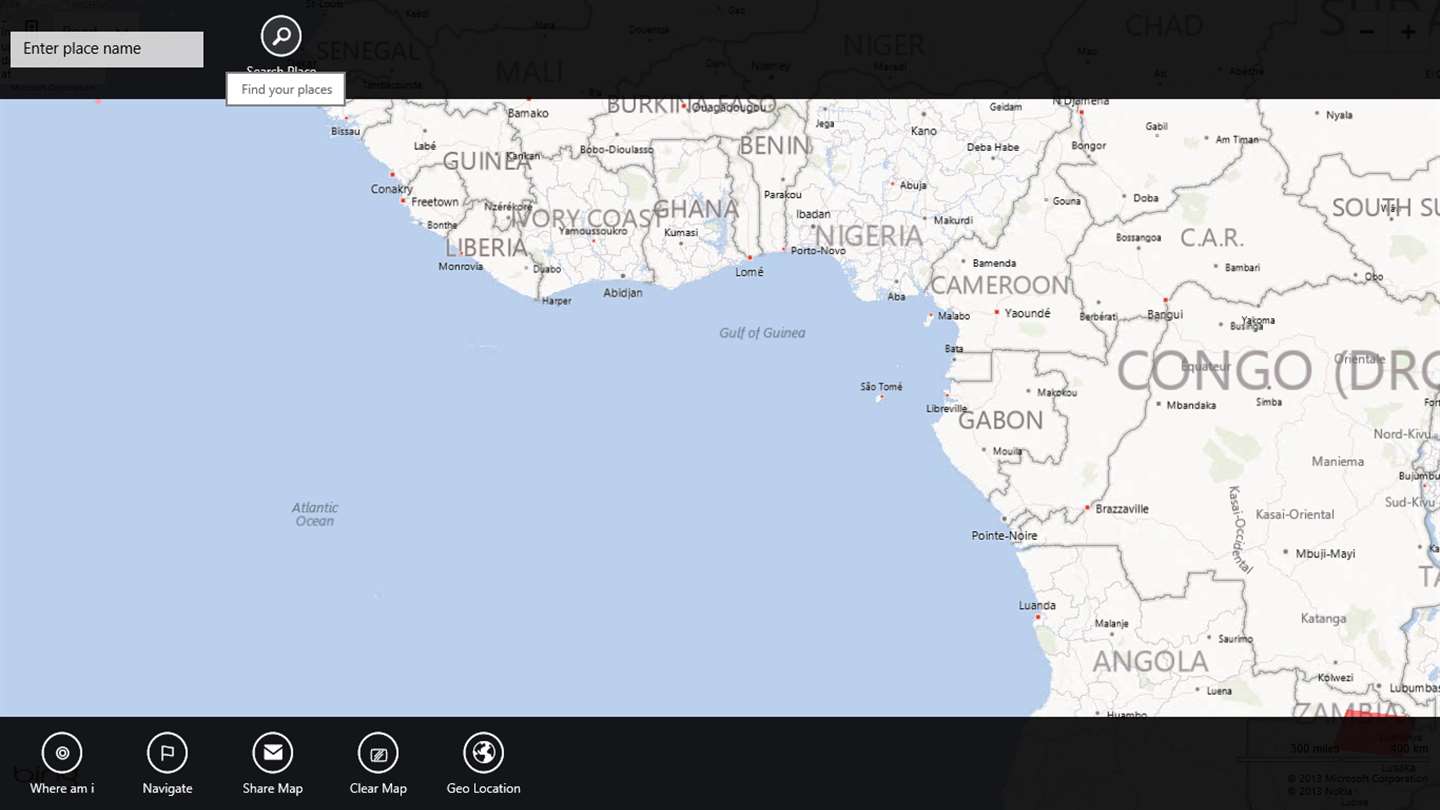Click the GHANA country label
The width and height of the screenshot is (1440, 810).
(x=696, y=209)
